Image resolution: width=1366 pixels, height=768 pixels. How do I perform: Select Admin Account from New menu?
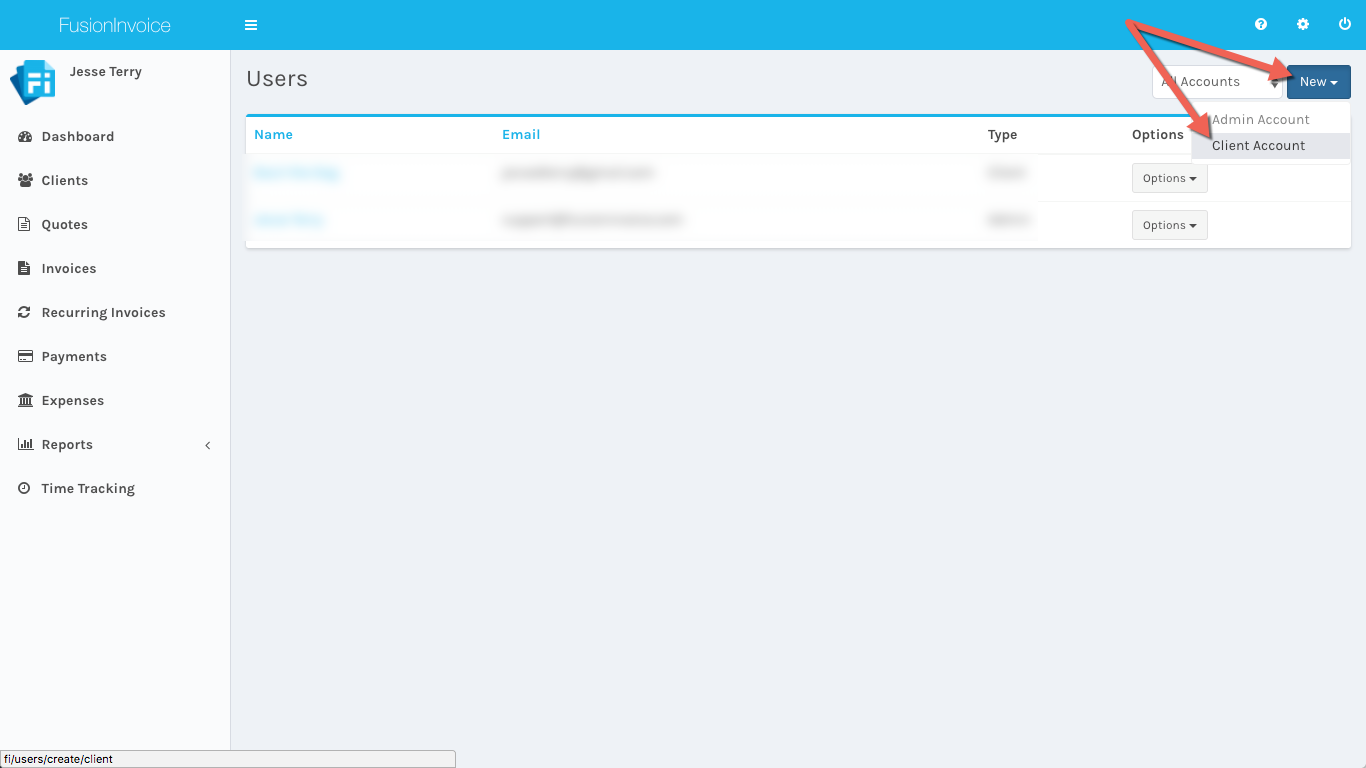point(1260,120)
